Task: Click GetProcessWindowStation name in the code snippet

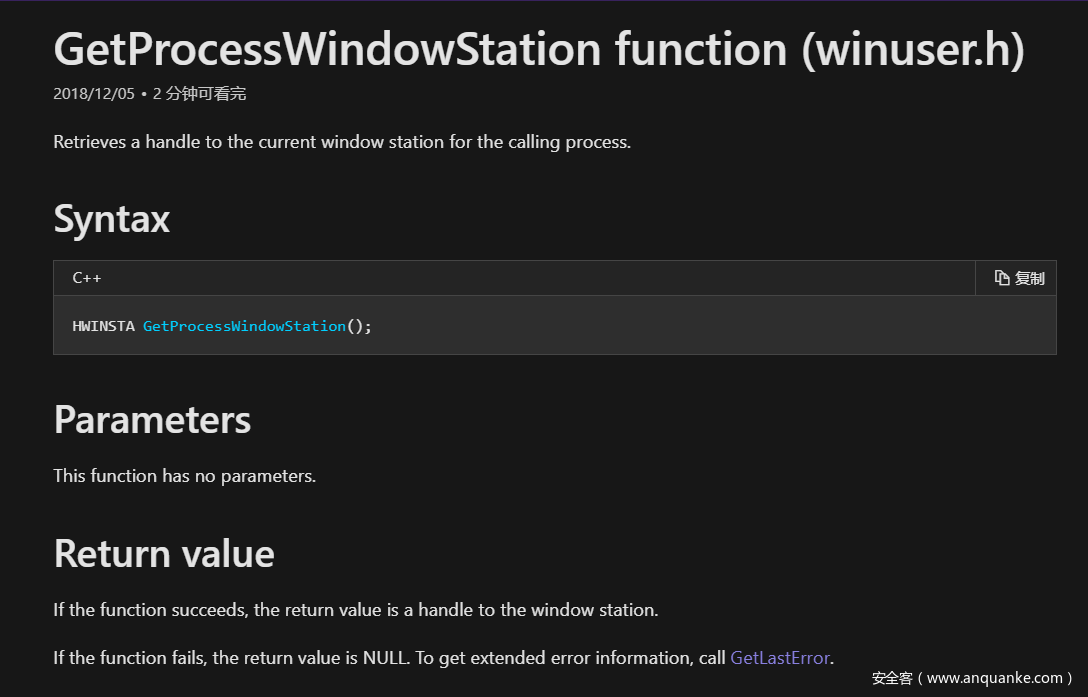Action: 244,326
